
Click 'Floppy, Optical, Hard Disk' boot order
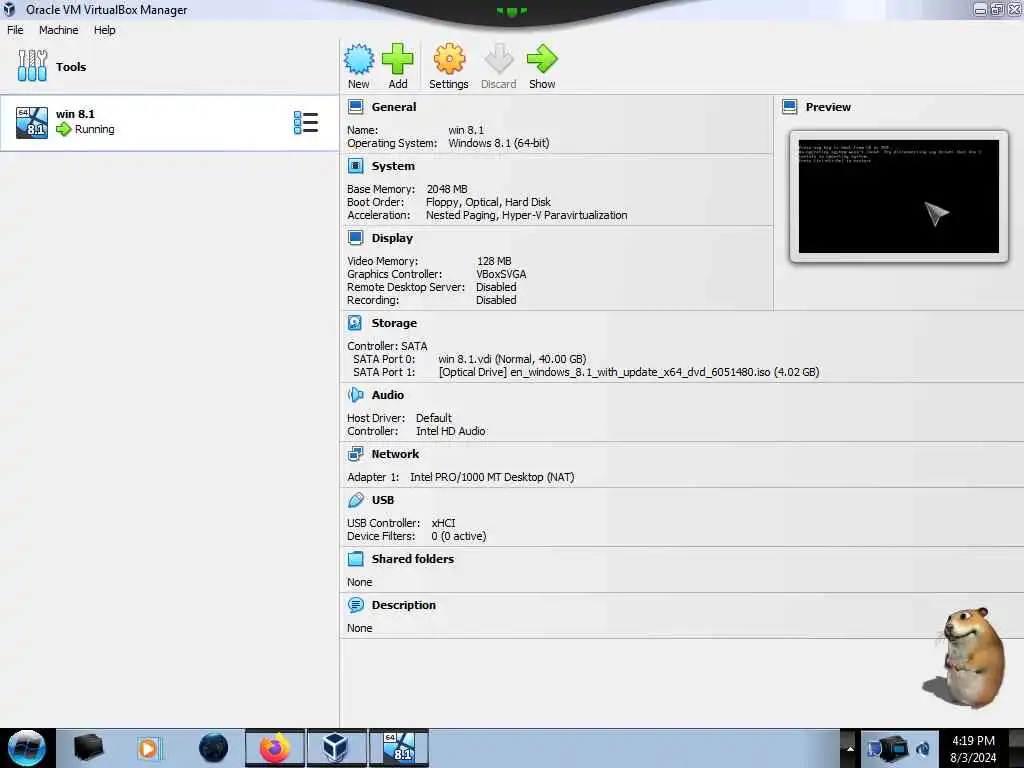(488, 202)
